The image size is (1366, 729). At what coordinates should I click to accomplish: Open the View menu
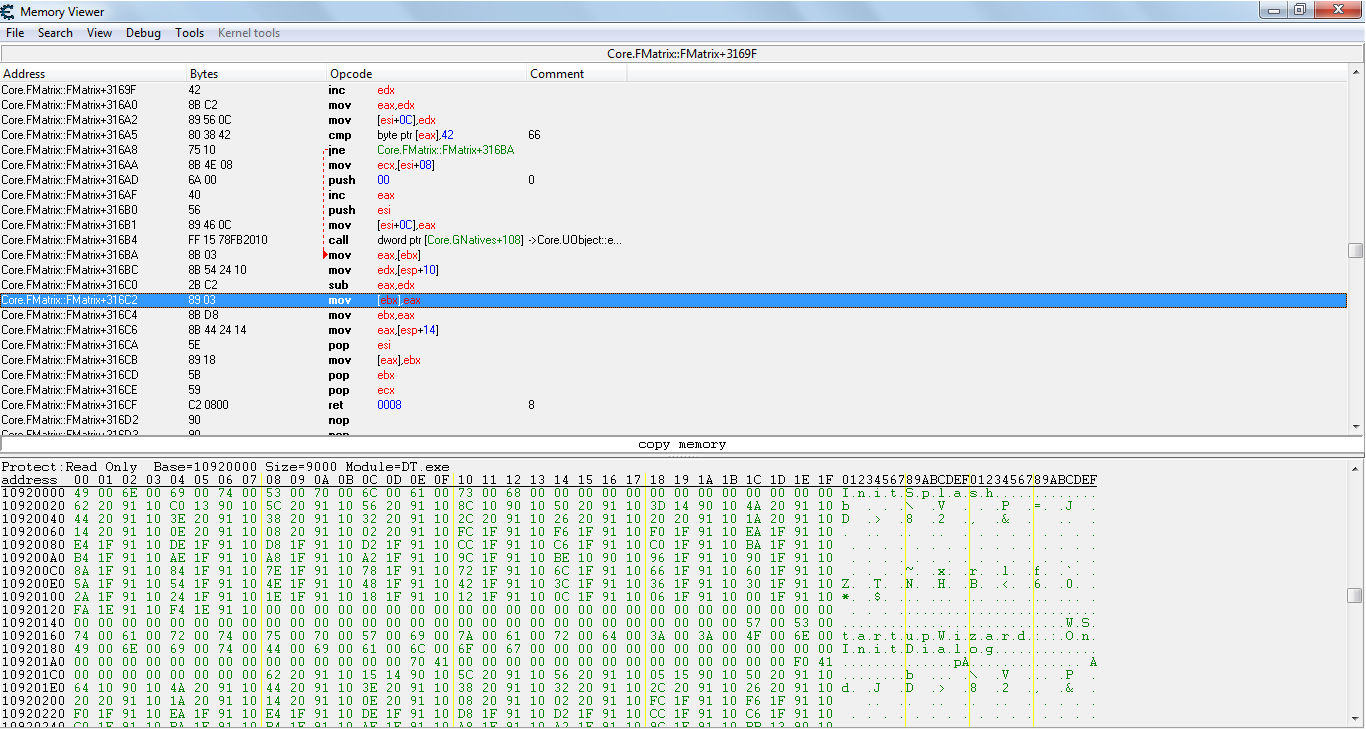99,33
